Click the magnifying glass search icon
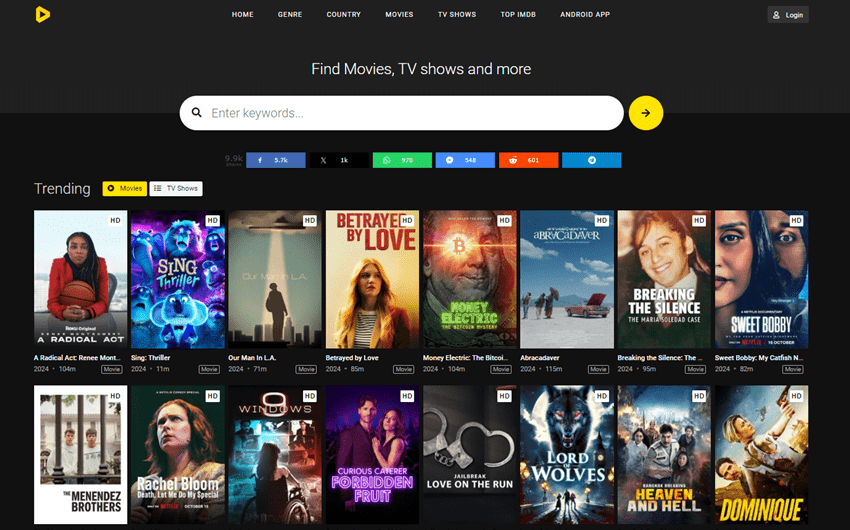The height and width of the screenshot is (530, 850). (x=197, y=113)
